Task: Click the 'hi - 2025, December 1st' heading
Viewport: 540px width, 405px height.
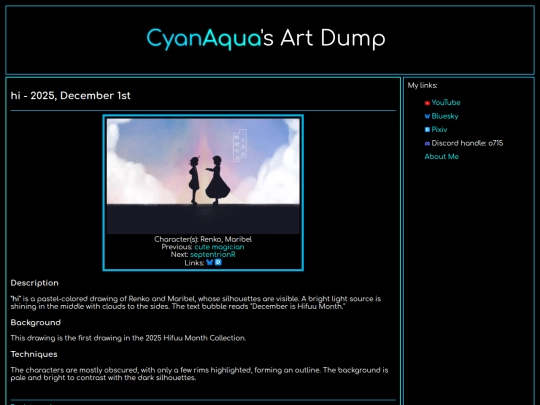Action: pyautogui.click(x=71, y=95)
